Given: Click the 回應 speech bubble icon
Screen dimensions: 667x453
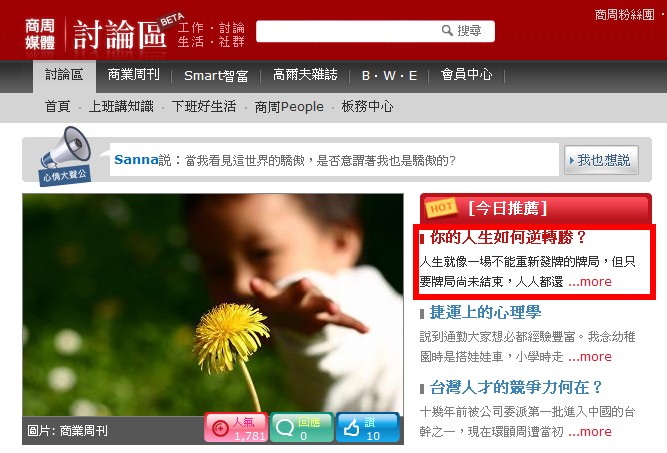Looking at the screenshot, I should coord(285,427).
